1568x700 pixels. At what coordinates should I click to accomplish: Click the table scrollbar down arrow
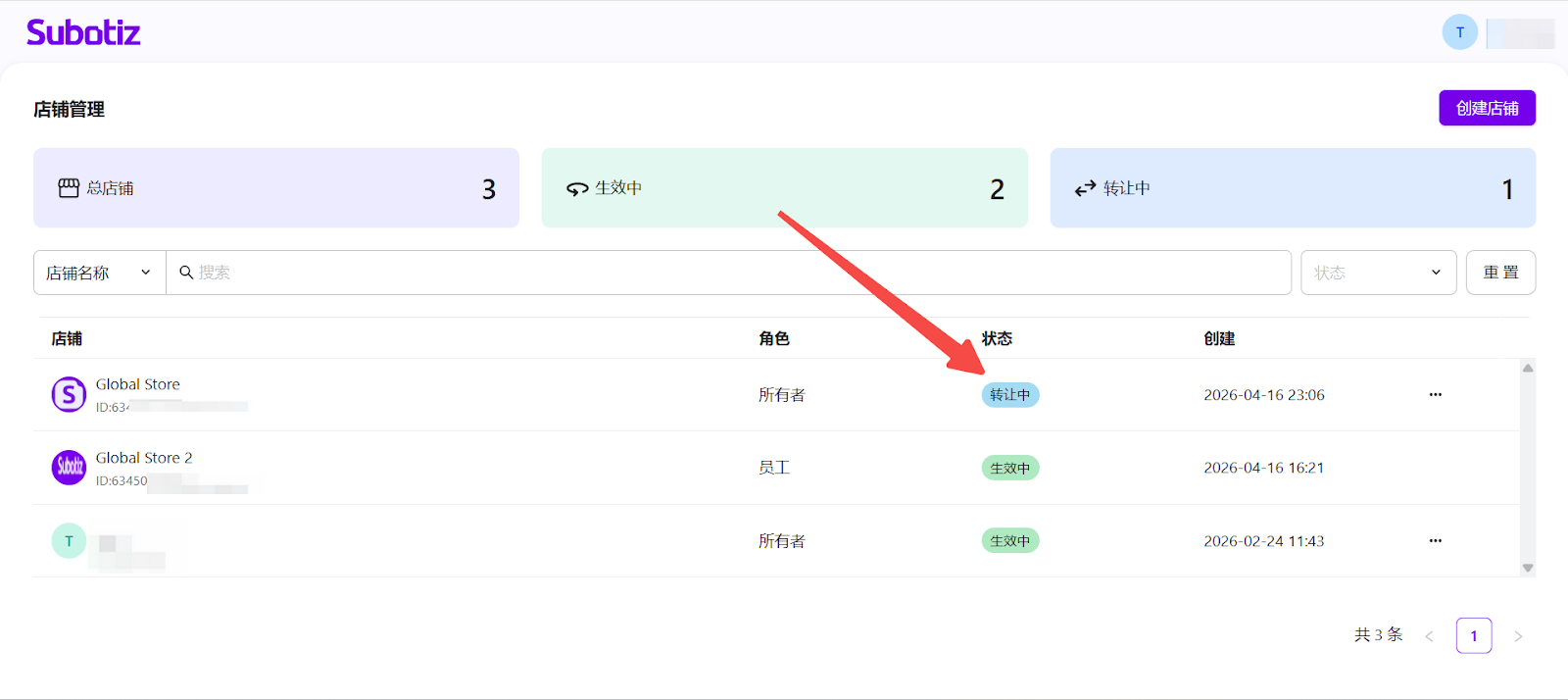pos(1527,569)
